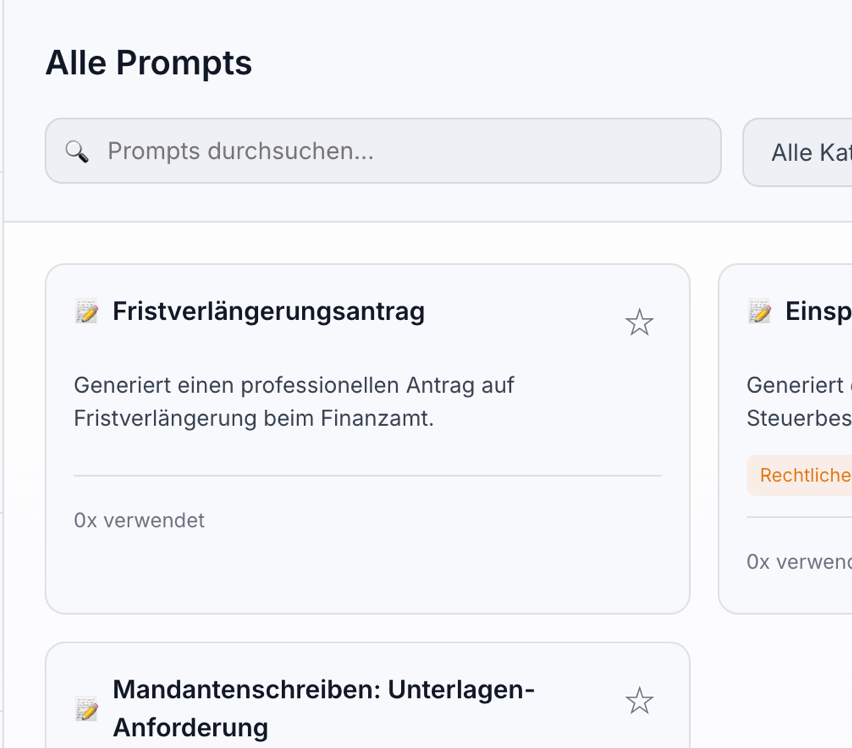Click the memo icon on the Einsp... card
852x748 pixels.
[x=760, y=312]
